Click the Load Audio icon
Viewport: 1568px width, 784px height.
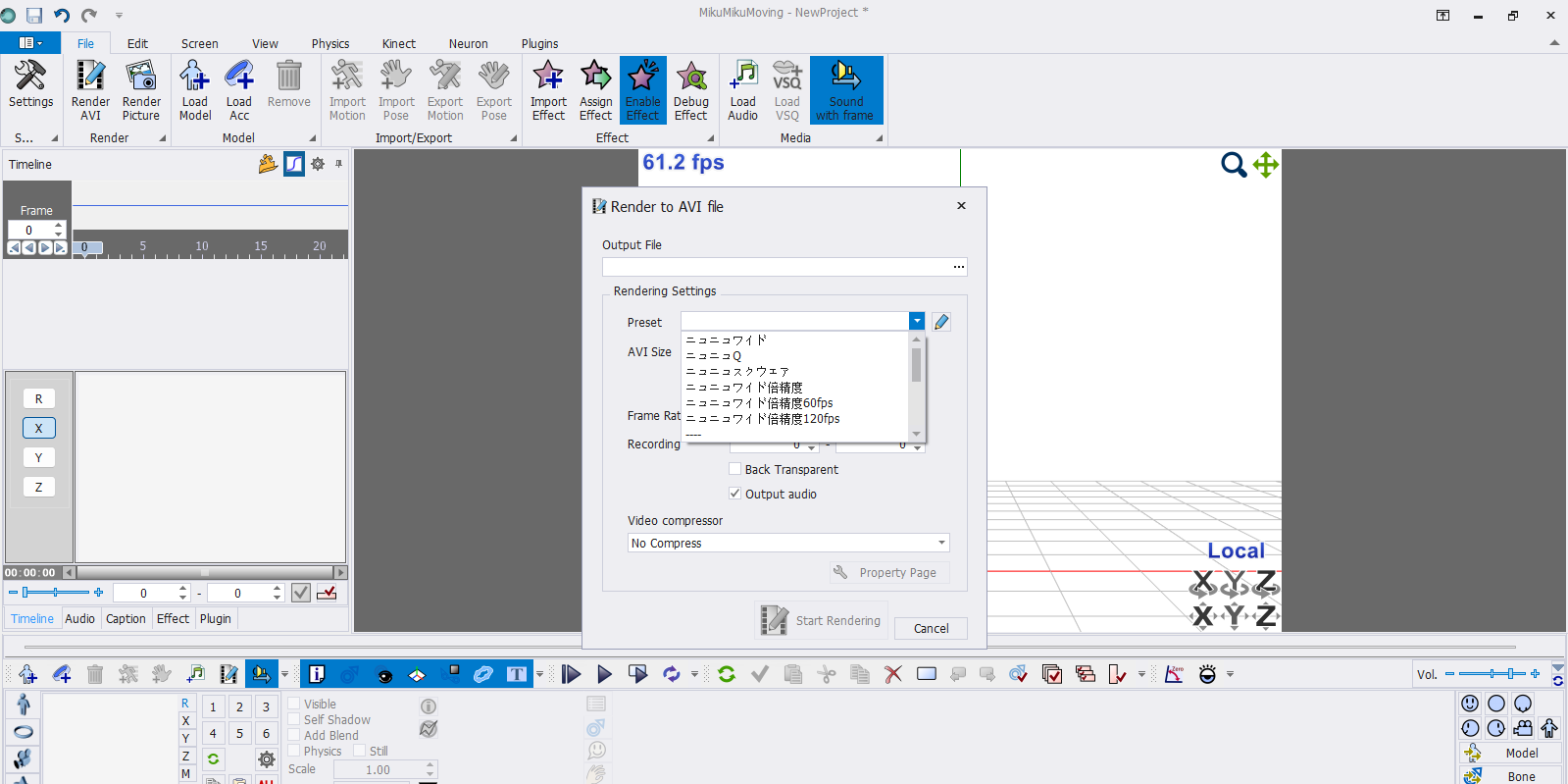pos(743,89)
